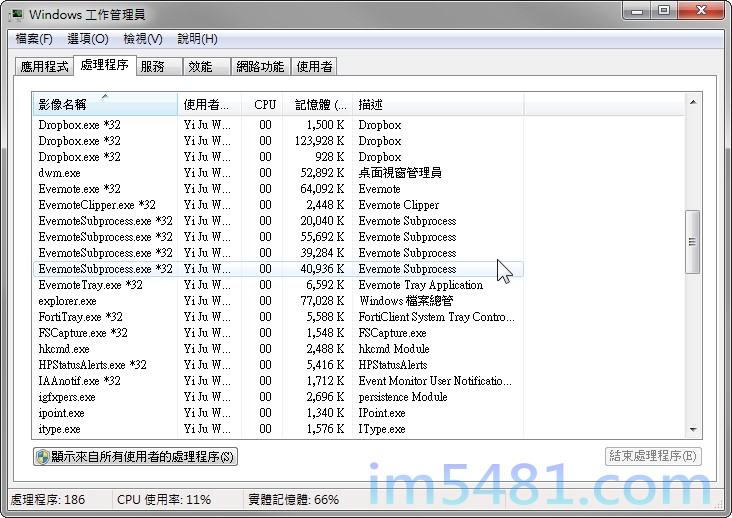Select EvernoteSubprocess.exe row using 55,692 K
Screen dimensions: 732x518
(278, 237)
